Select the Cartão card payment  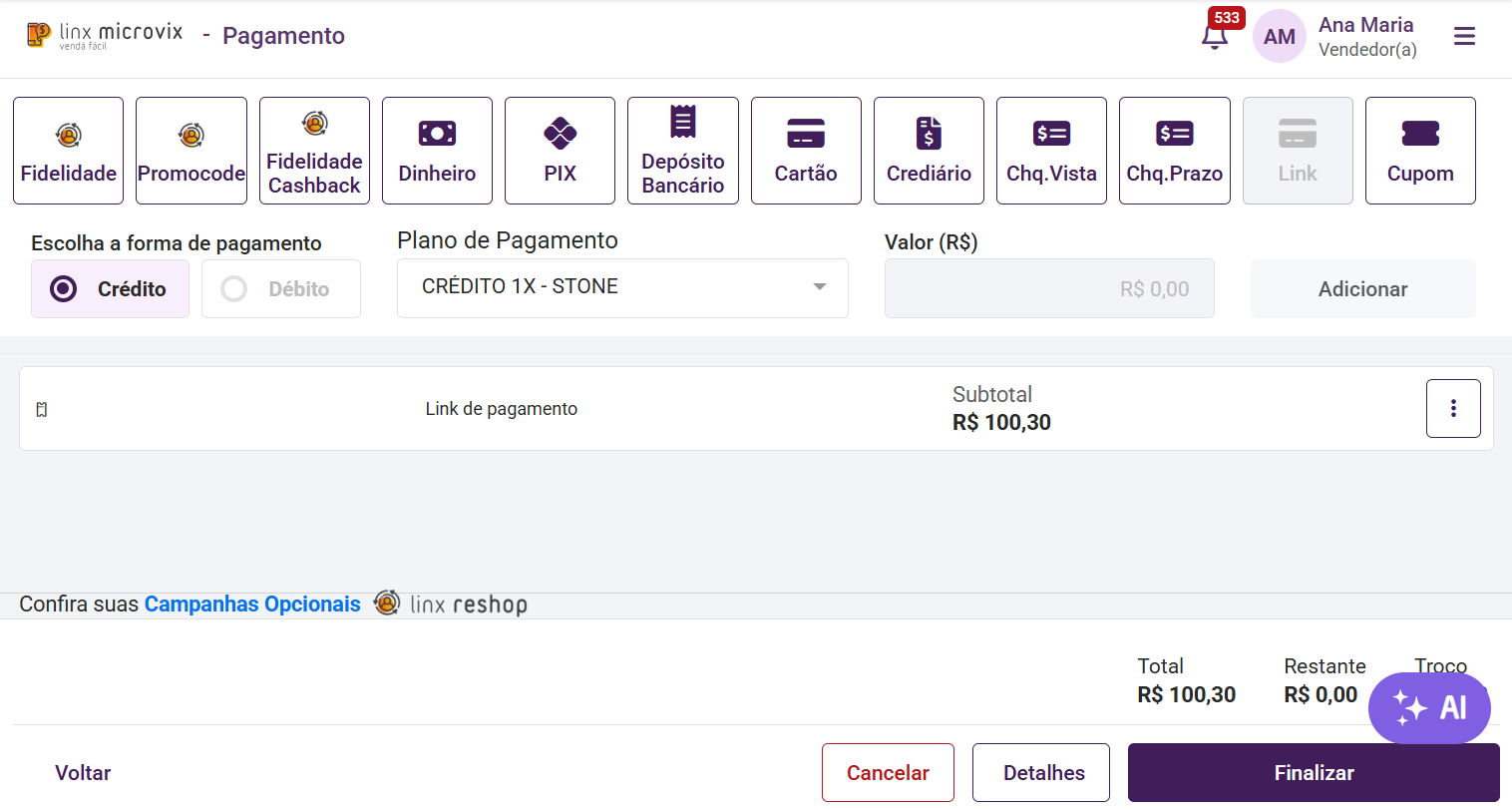point(806,151)
